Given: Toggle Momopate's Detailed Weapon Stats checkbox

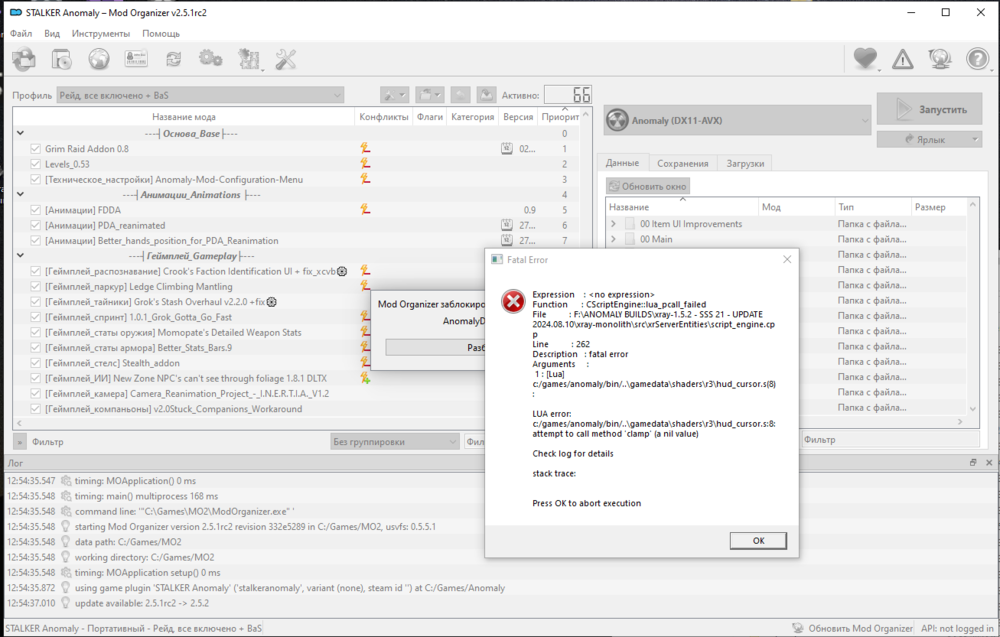Looking at the screenshot, I should click(x=35, y=332).
